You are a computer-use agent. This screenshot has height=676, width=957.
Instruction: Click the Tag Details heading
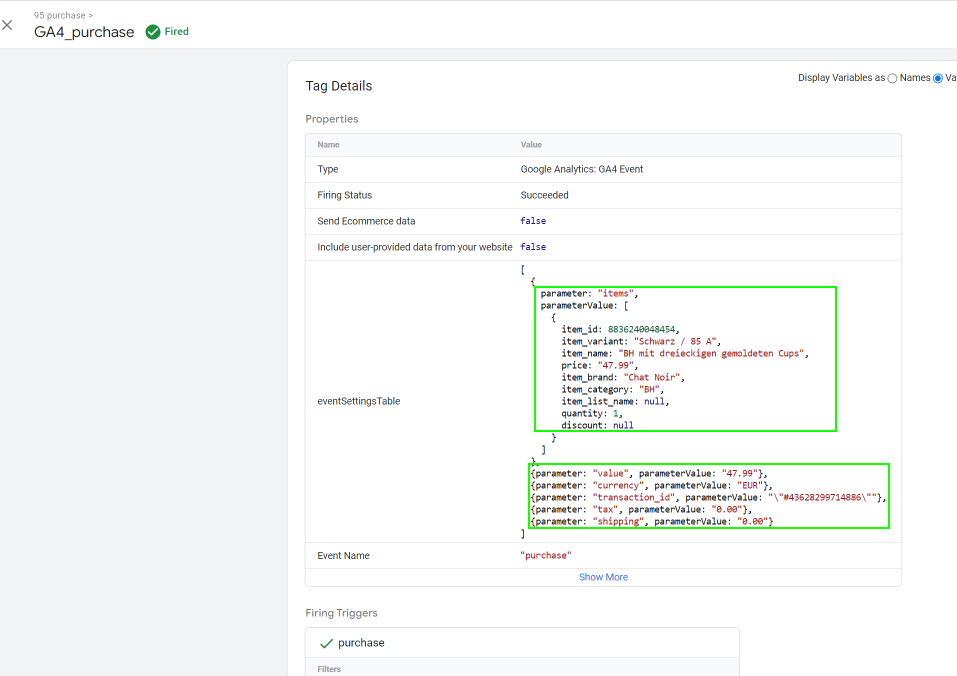point(339,86)
